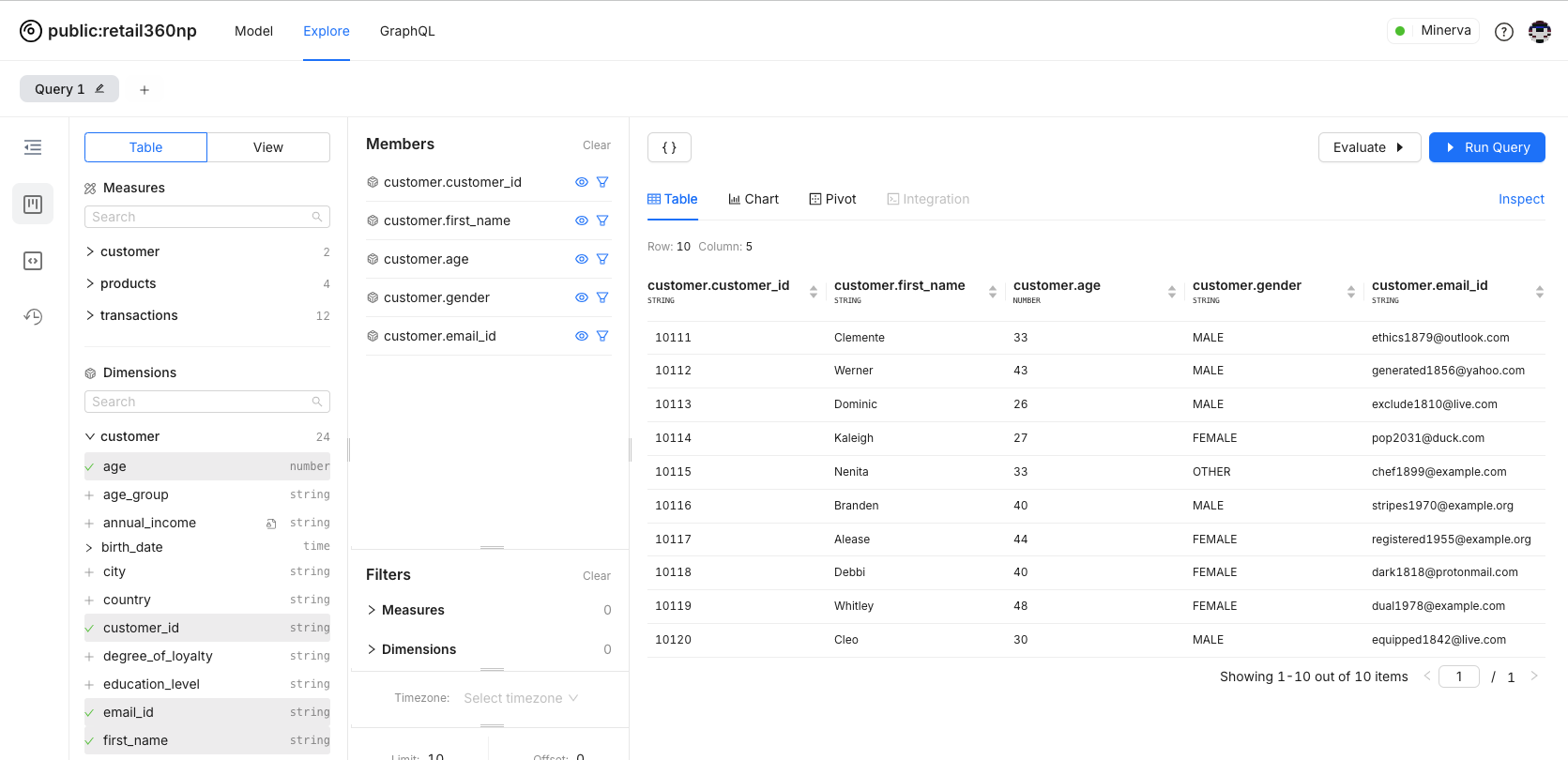Deselect the customer_id dimension
Viewport: 1568px width, 760px height.
click(x=207, y=628)
